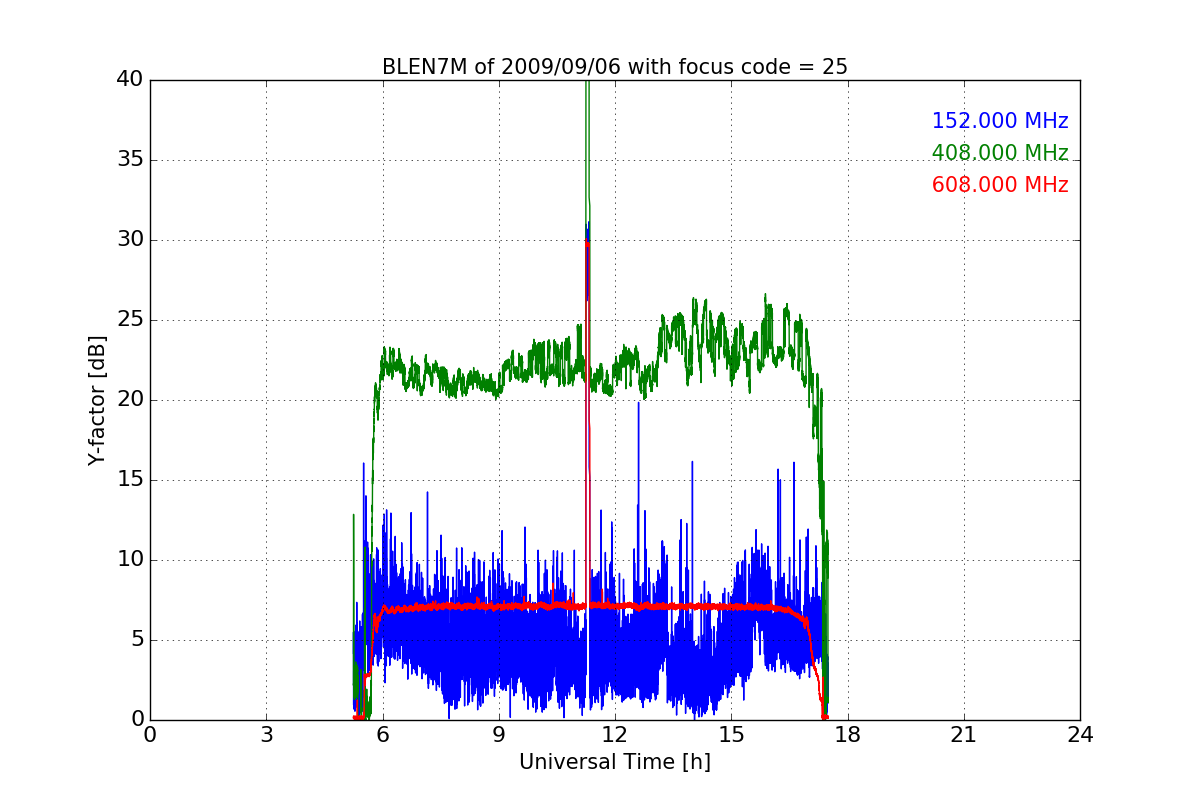Select the '608.000 MHz' legend label
Screen dimensions: 1200x800
click(1000, 185)
